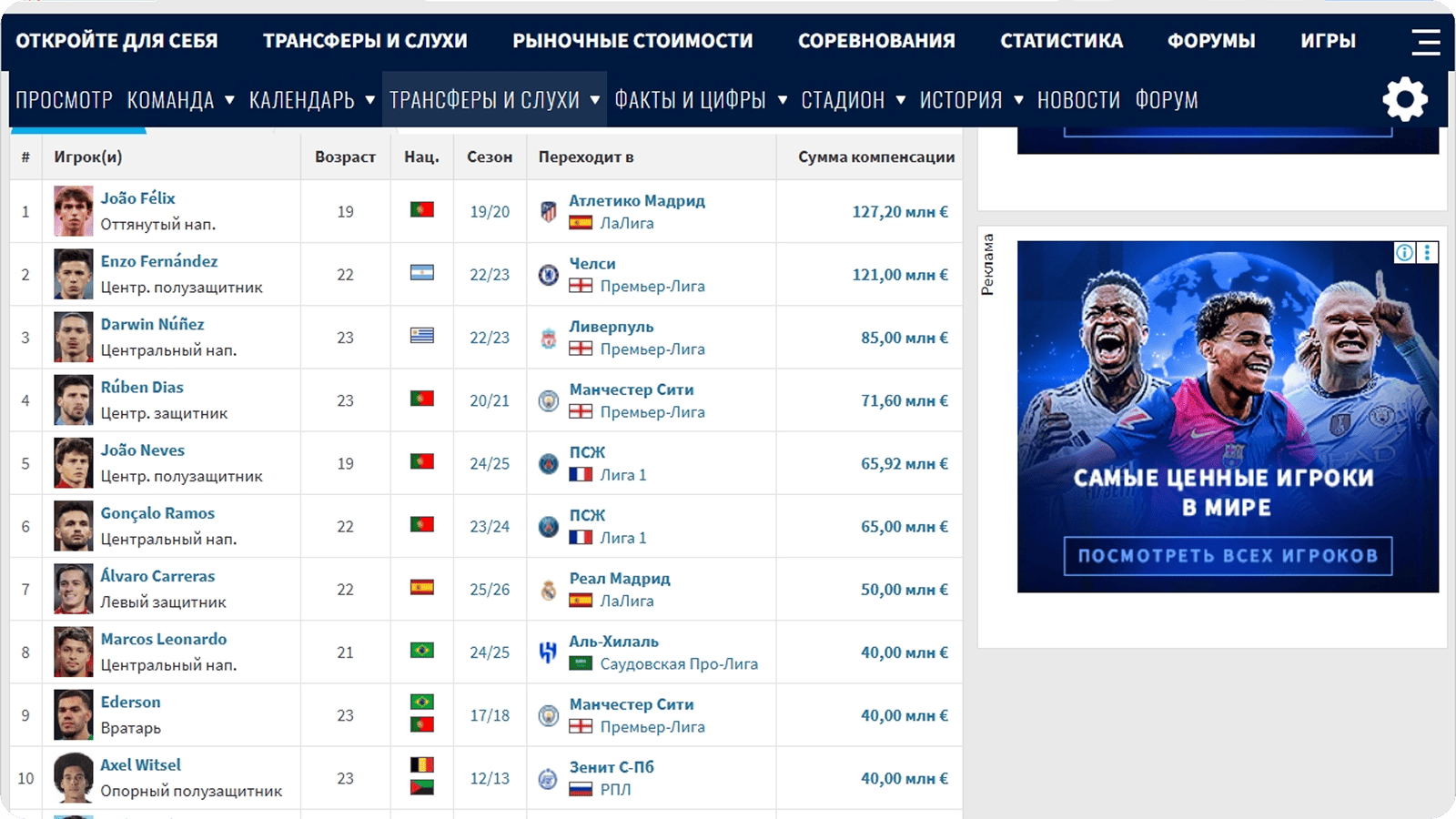This screenshot has height=819, width=1456.
Task: Click the 127,20 млн € transfer fee
Action: pyautogui.click(x=899, y=212)
